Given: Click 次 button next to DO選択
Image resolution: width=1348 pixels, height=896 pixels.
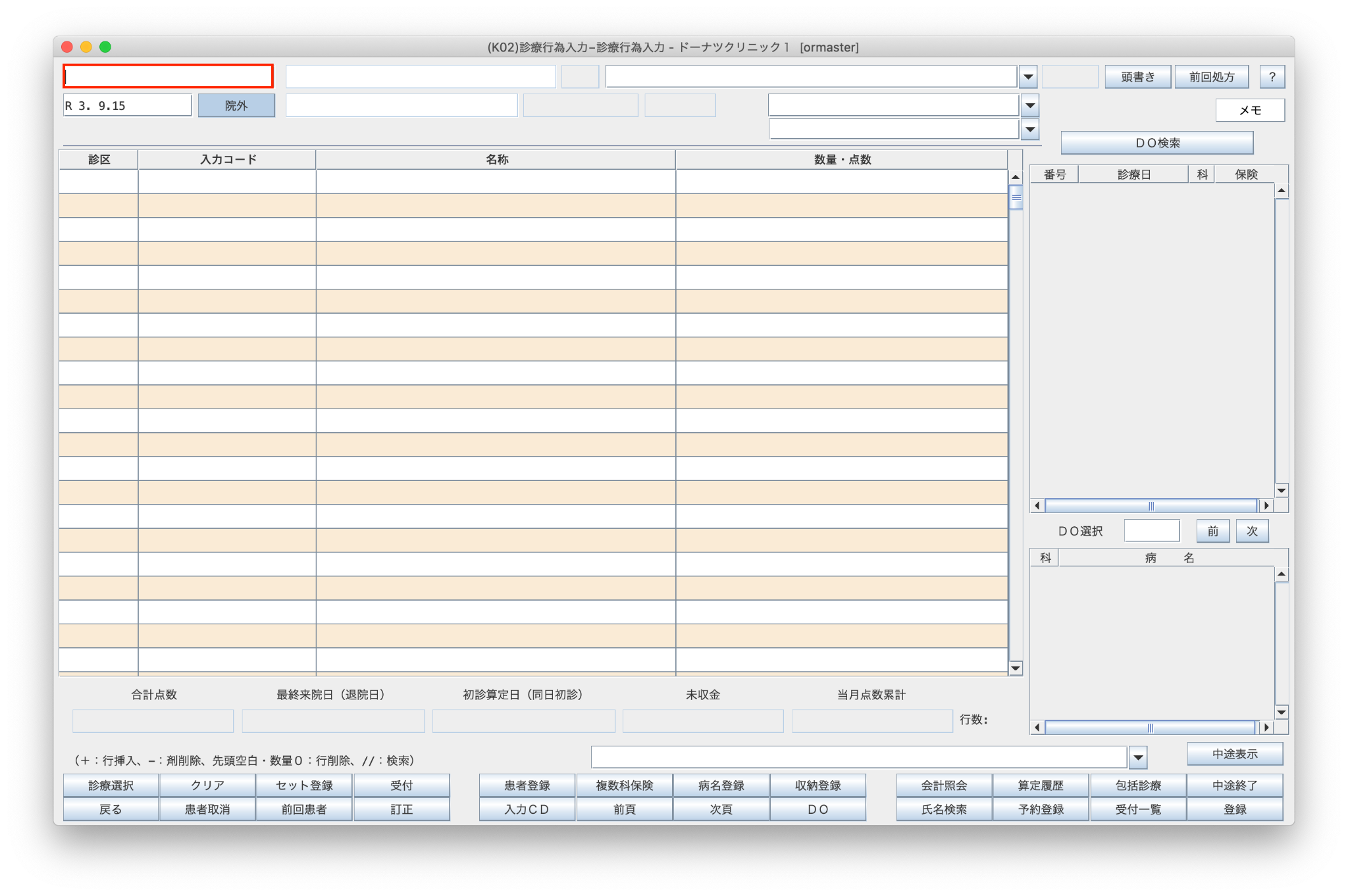Looking at the screenshot, I should click(x=1251, y=531).
